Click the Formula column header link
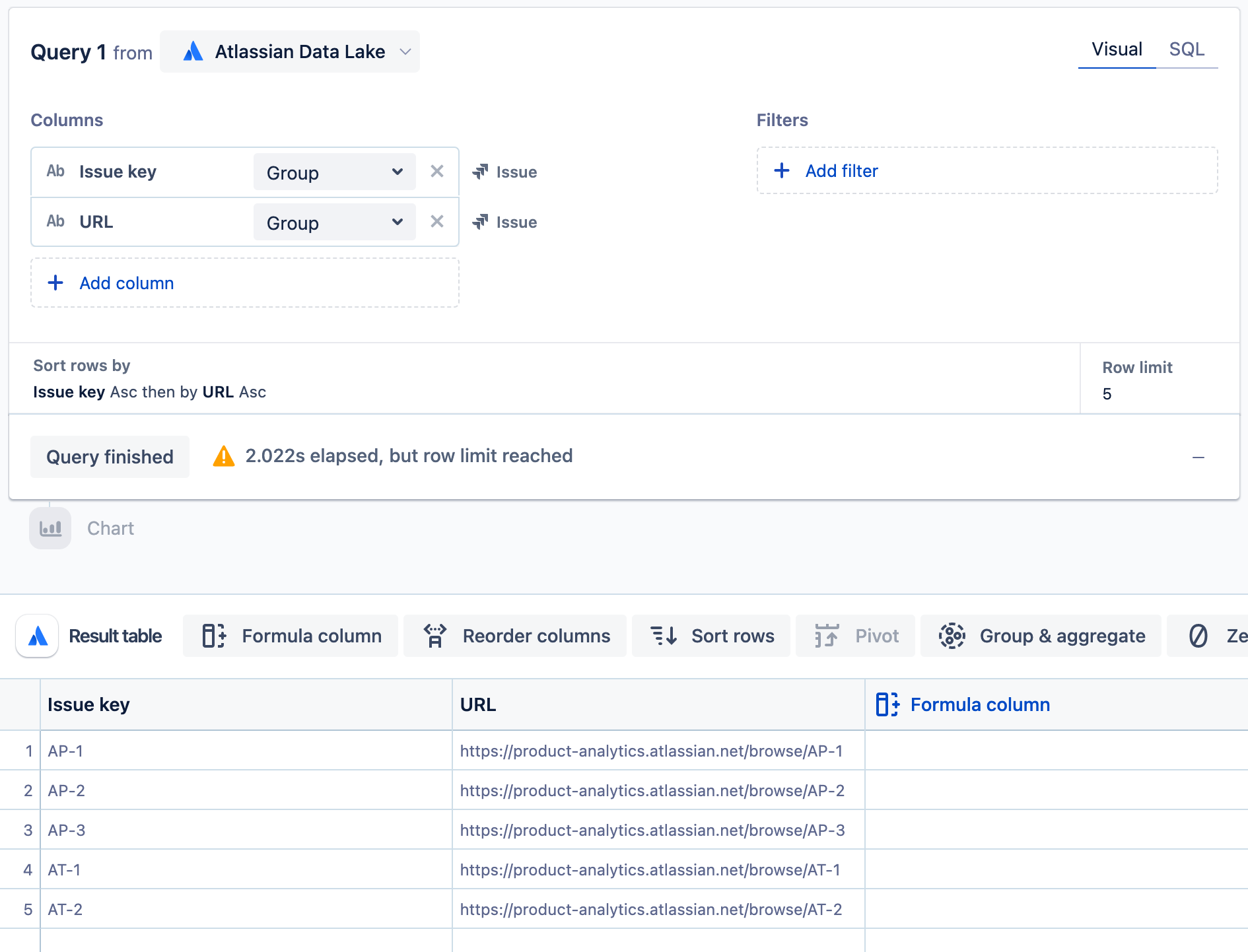Screen dimensions: 1248x952 pos(980,704)
